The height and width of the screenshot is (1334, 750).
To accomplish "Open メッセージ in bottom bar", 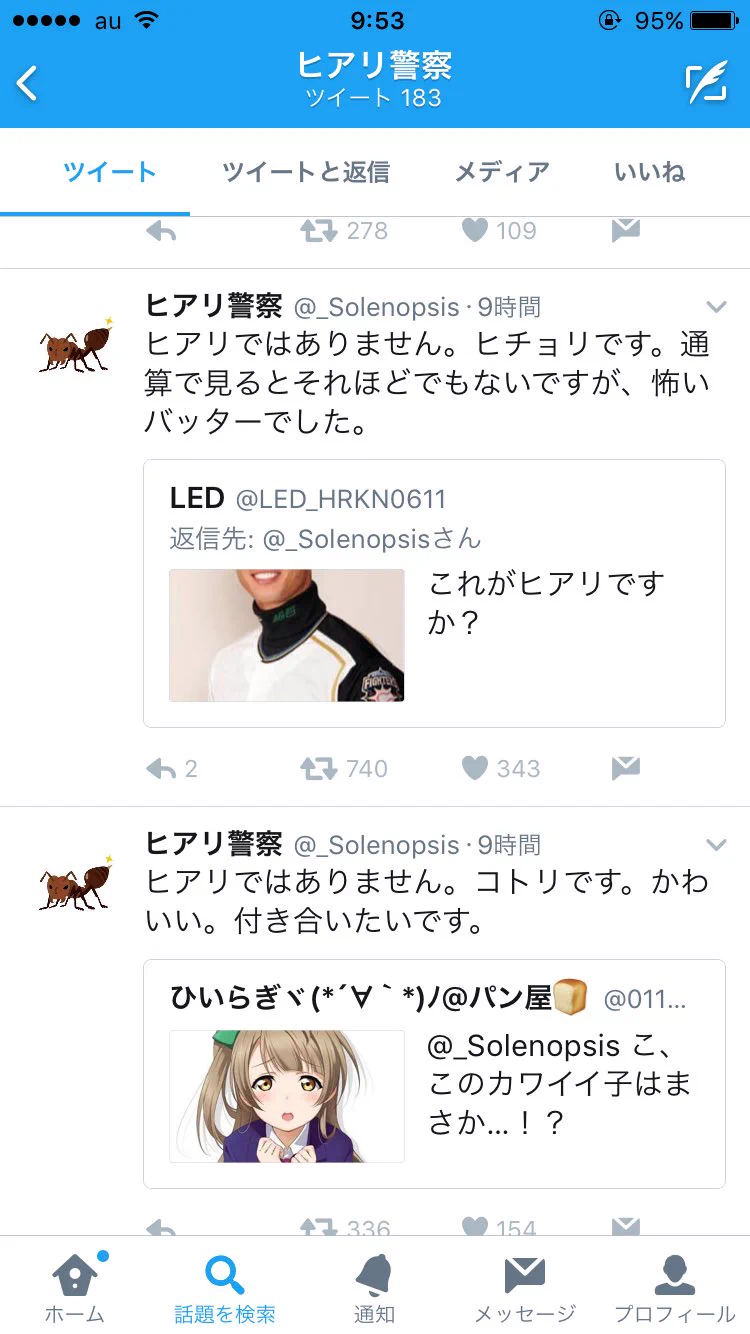I will tap(525, 1286).
